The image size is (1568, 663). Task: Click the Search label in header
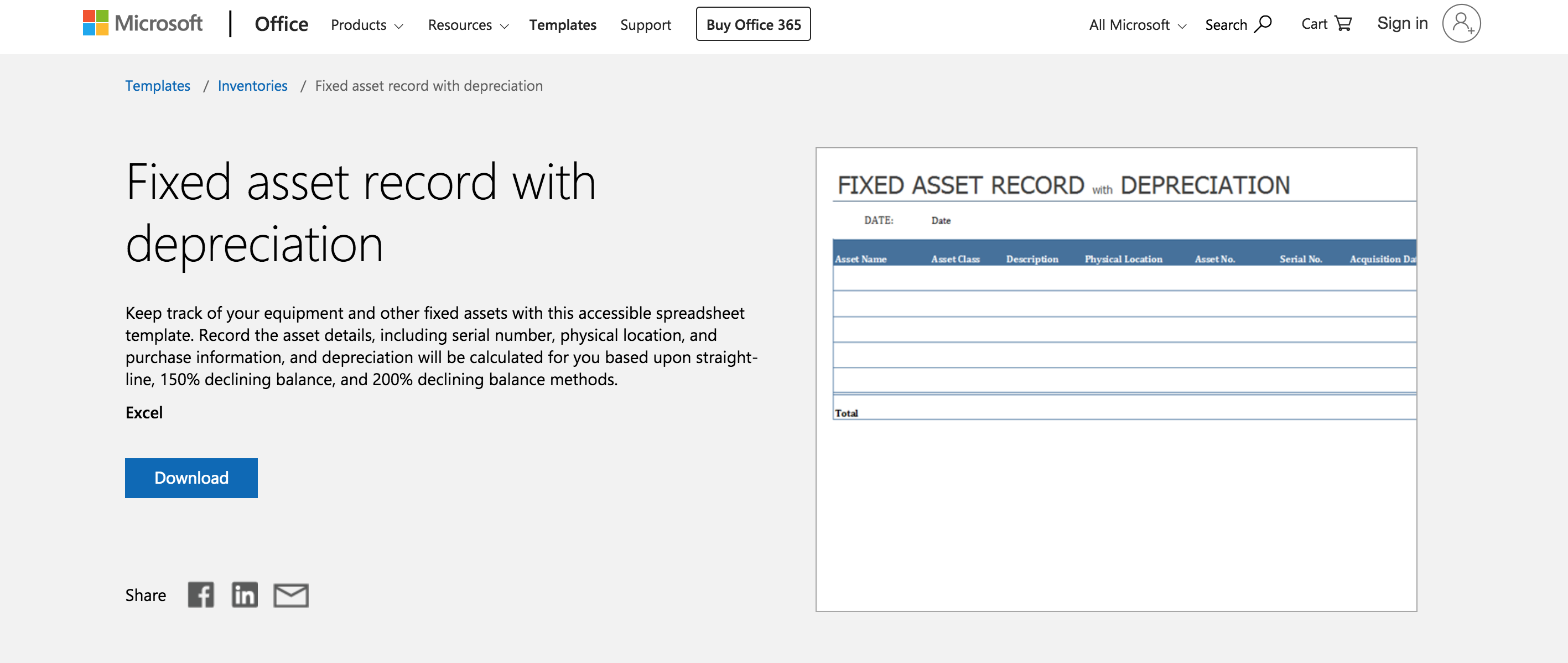pos(1226,25)
